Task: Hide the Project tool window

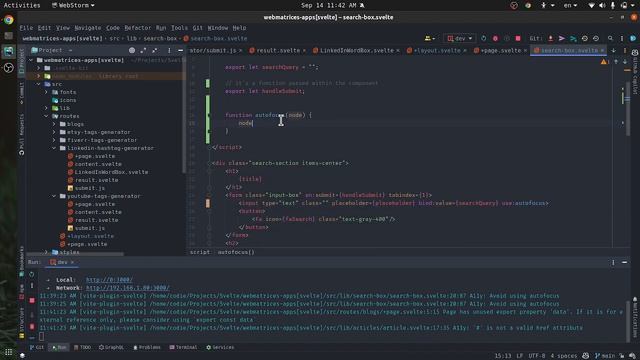Action: click(180, 50)
